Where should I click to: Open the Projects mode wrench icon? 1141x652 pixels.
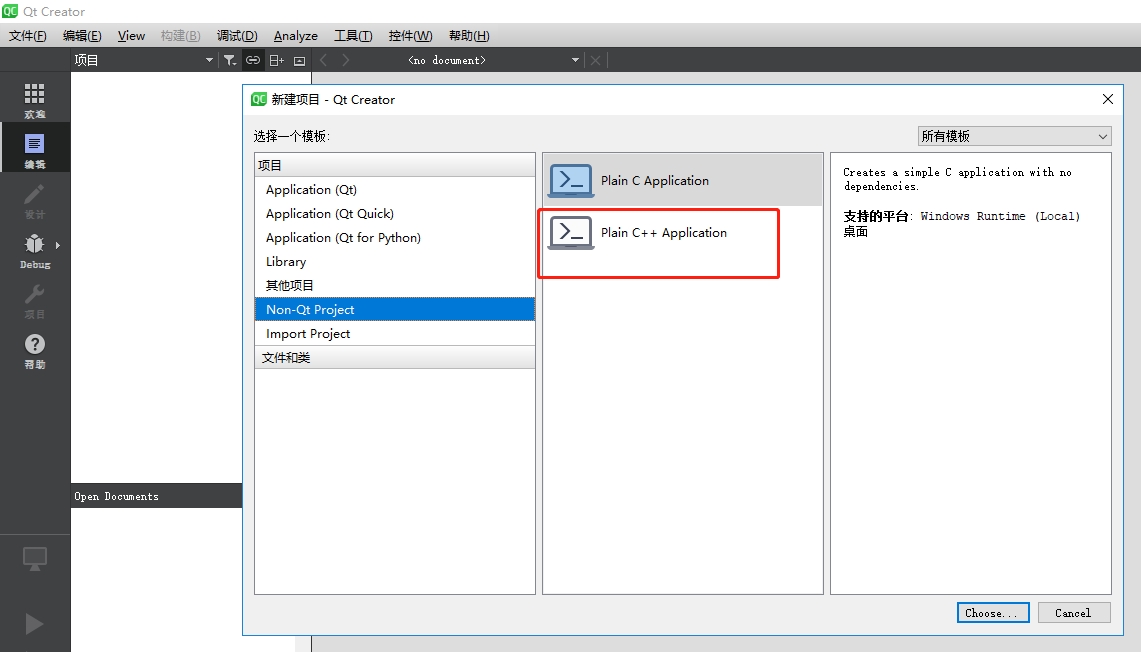pyautogui.click(x=34, y=294)
